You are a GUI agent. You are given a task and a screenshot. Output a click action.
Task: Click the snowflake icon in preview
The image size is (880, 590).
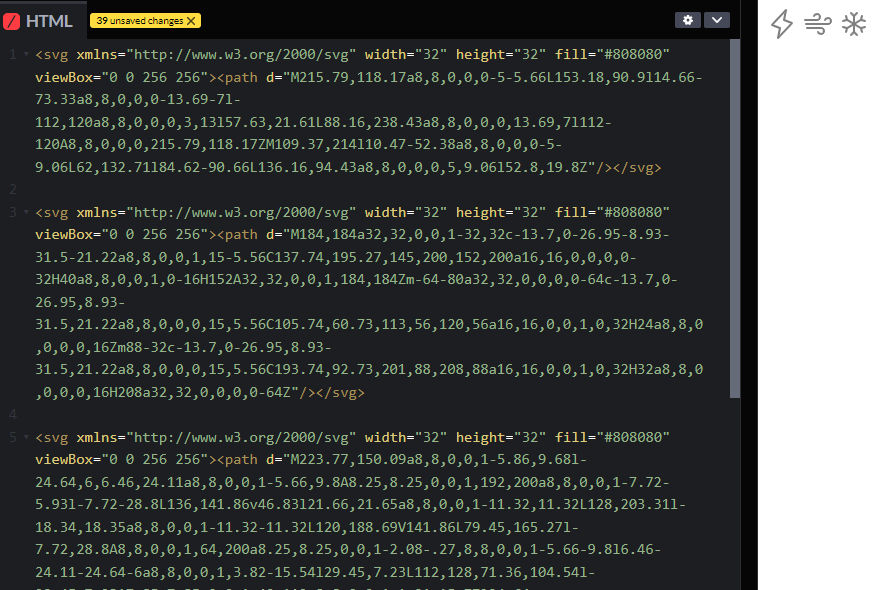pos(854,24)
